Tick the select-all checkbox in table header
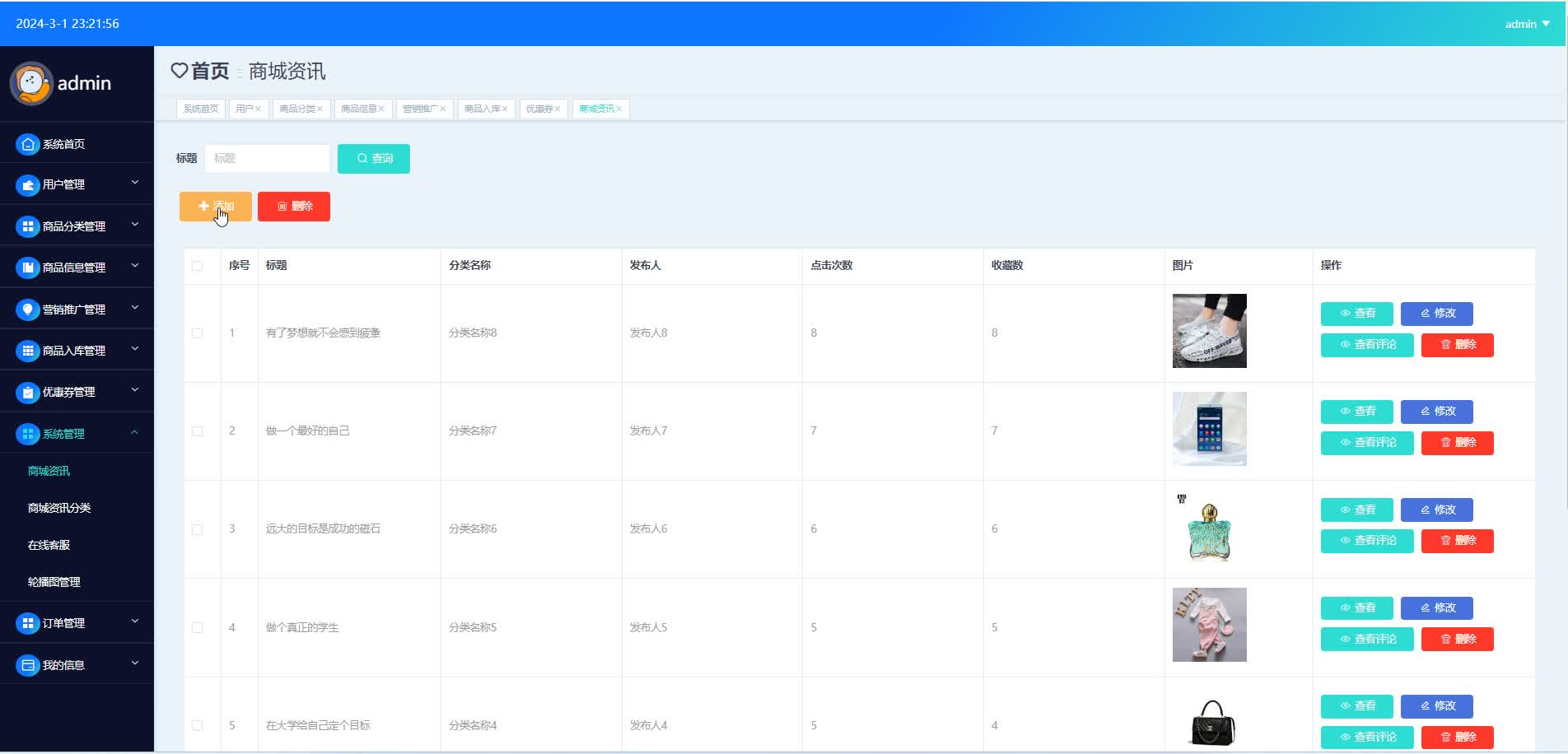This screenshot has height=754, width=1568. (197, 266)
